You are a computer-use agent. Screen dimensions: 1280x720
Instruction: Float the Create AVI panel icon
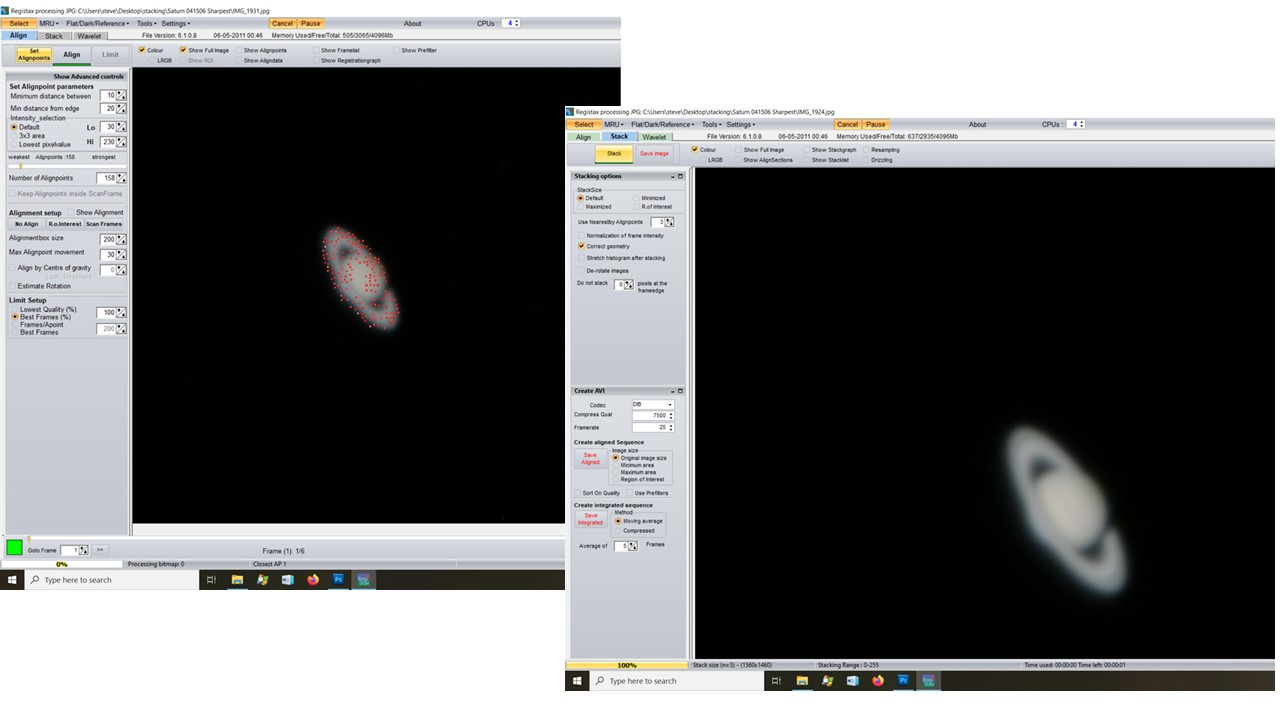point(681,391)
